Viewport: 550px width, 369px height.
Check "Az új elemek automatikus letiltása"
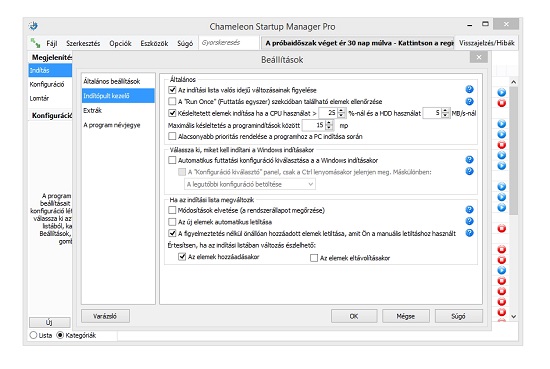(x=172, y=222)
